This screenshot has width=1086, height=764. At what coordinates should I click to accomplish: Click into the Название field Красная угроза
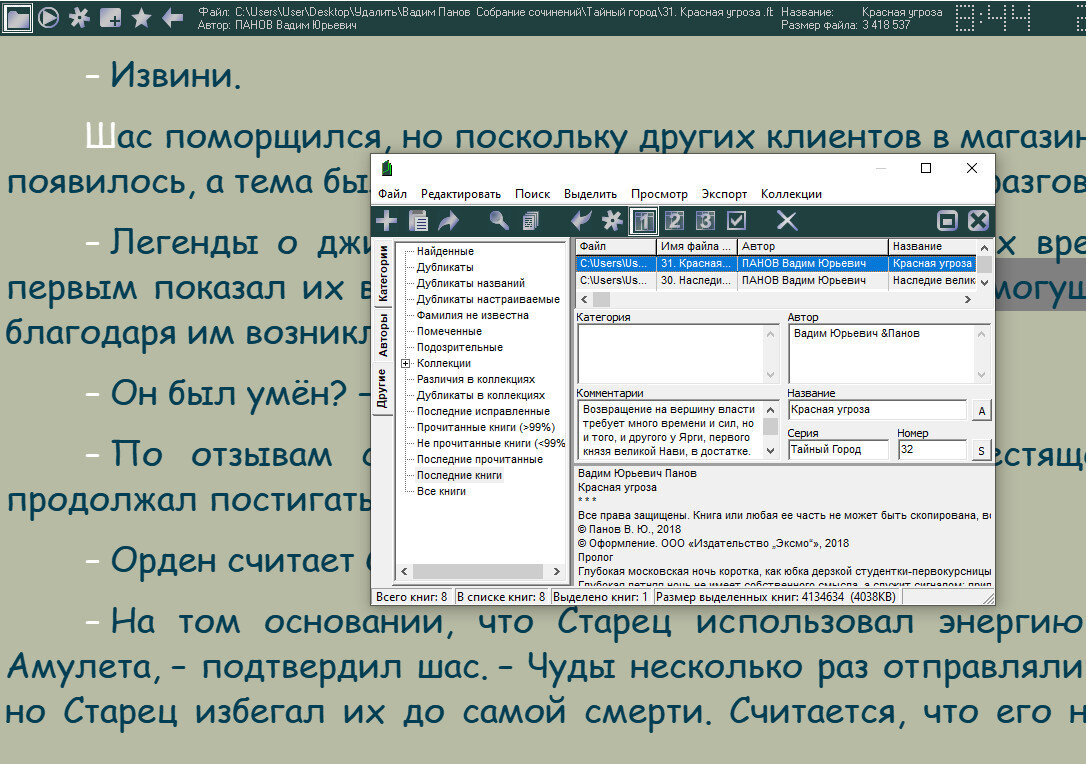[x=878, y=410]
